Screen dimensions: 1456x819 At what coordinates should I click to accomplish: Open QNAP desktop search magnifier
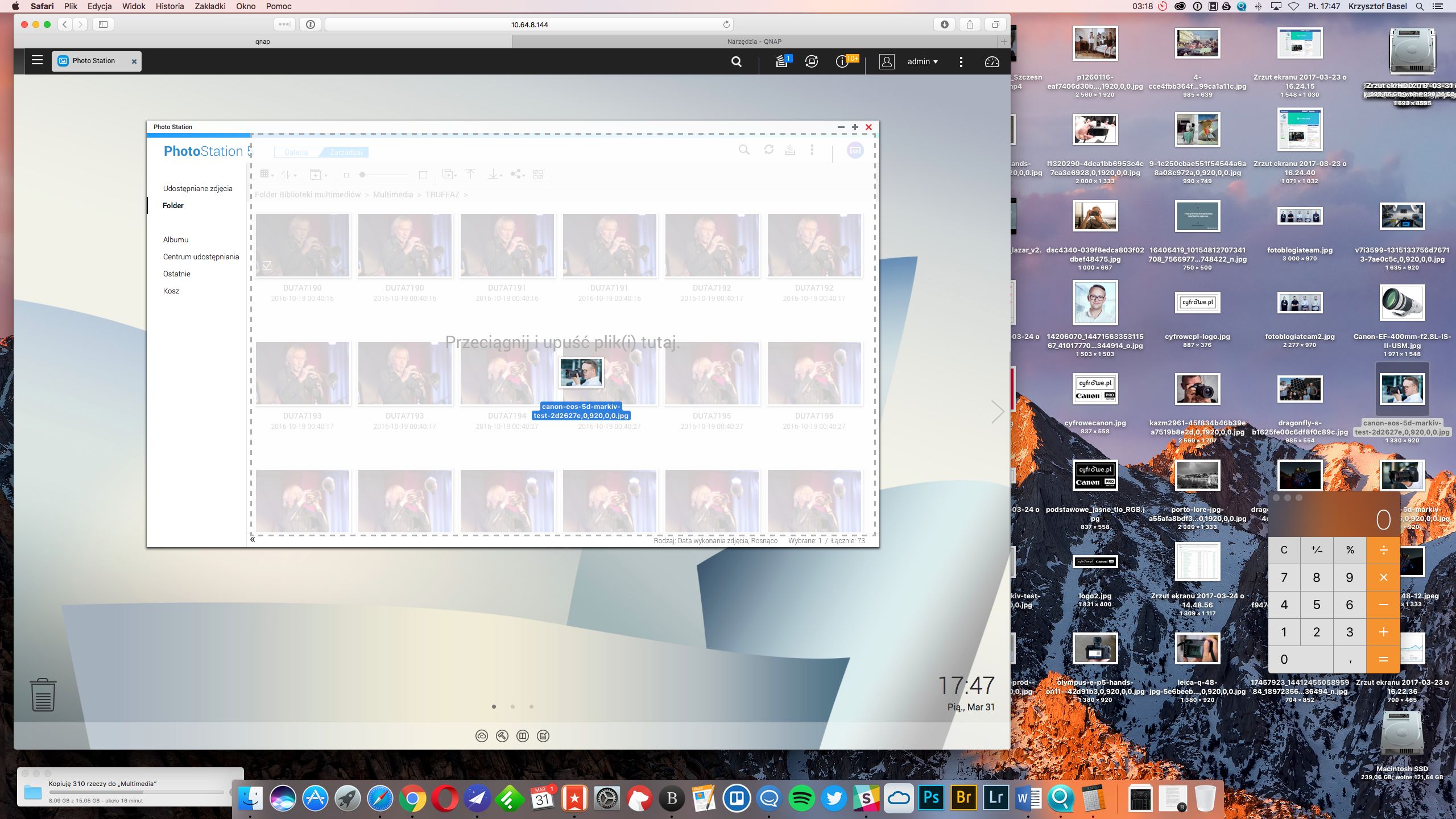(x=736, y=61)
